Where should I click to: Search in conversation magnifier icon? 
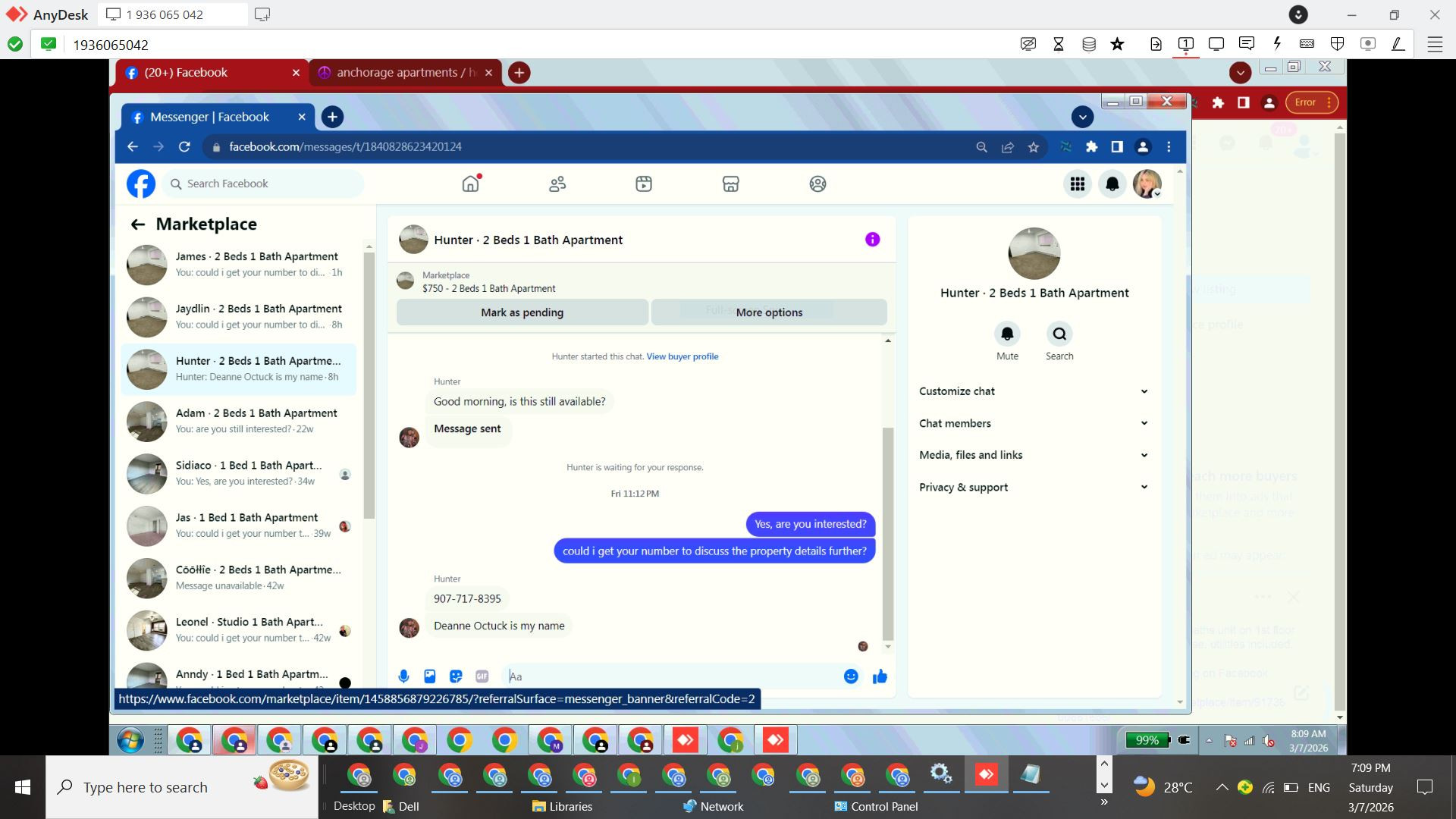coord(1059,334)
